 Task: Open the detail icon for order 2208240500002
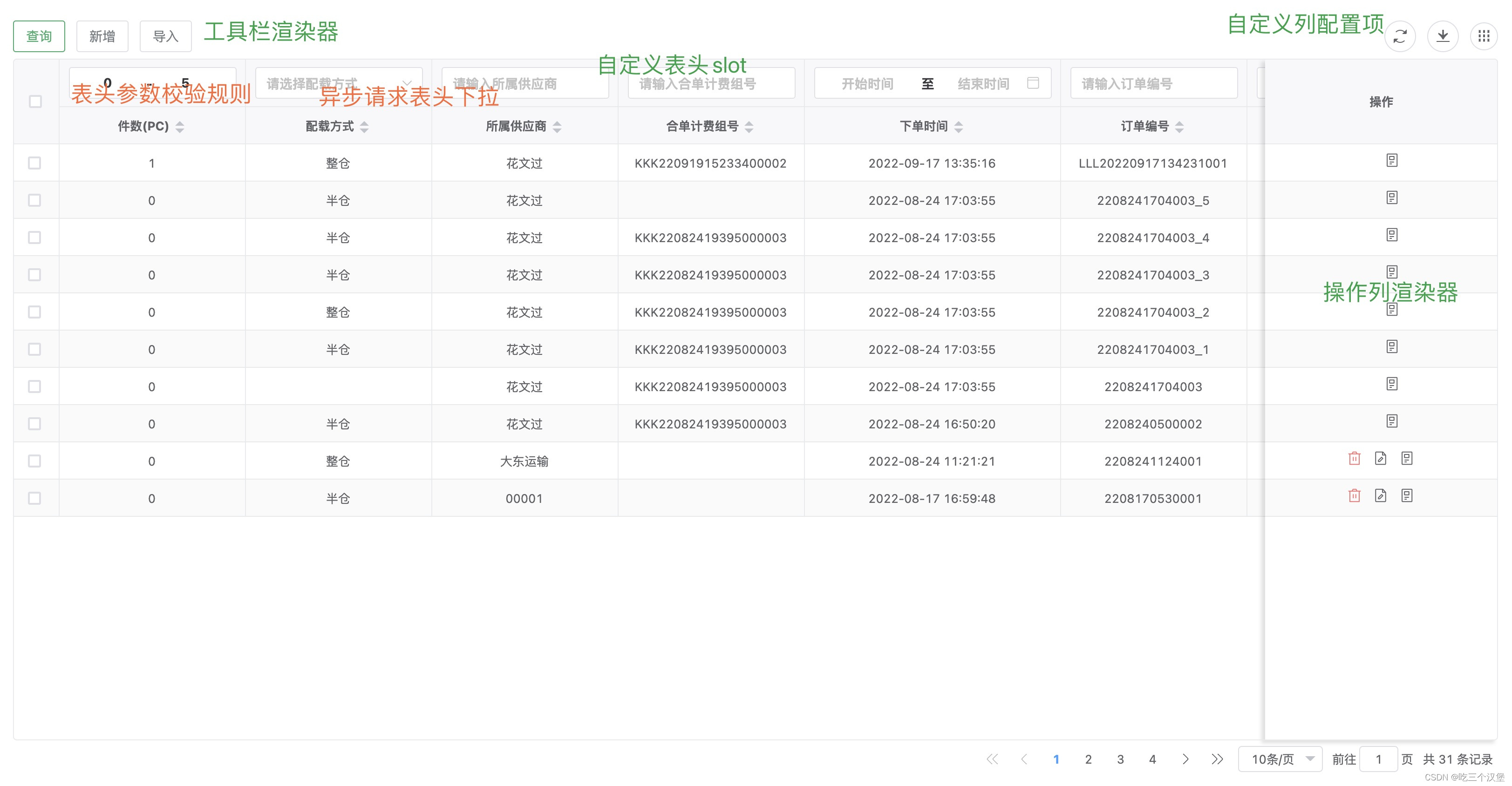[1392, 421]
